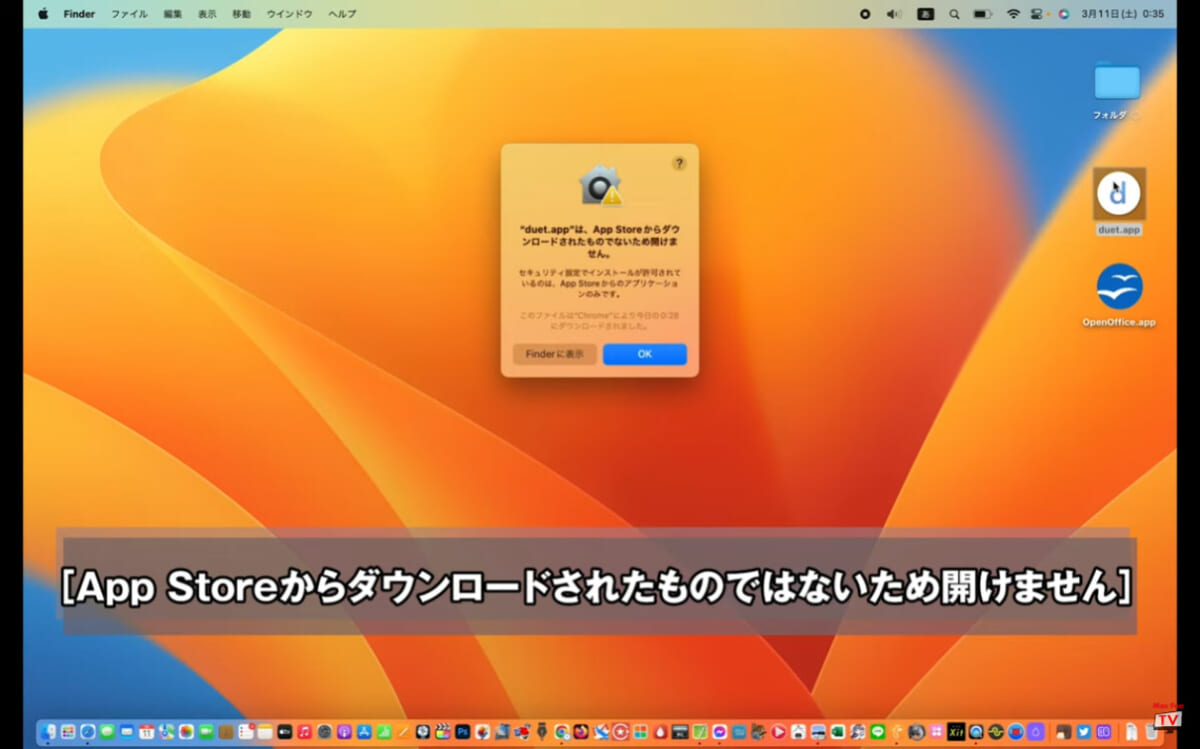The width and height of the screenshot is (1200, 749).
Task: Open App Store from the Dock
Action: tap(364, 732)
